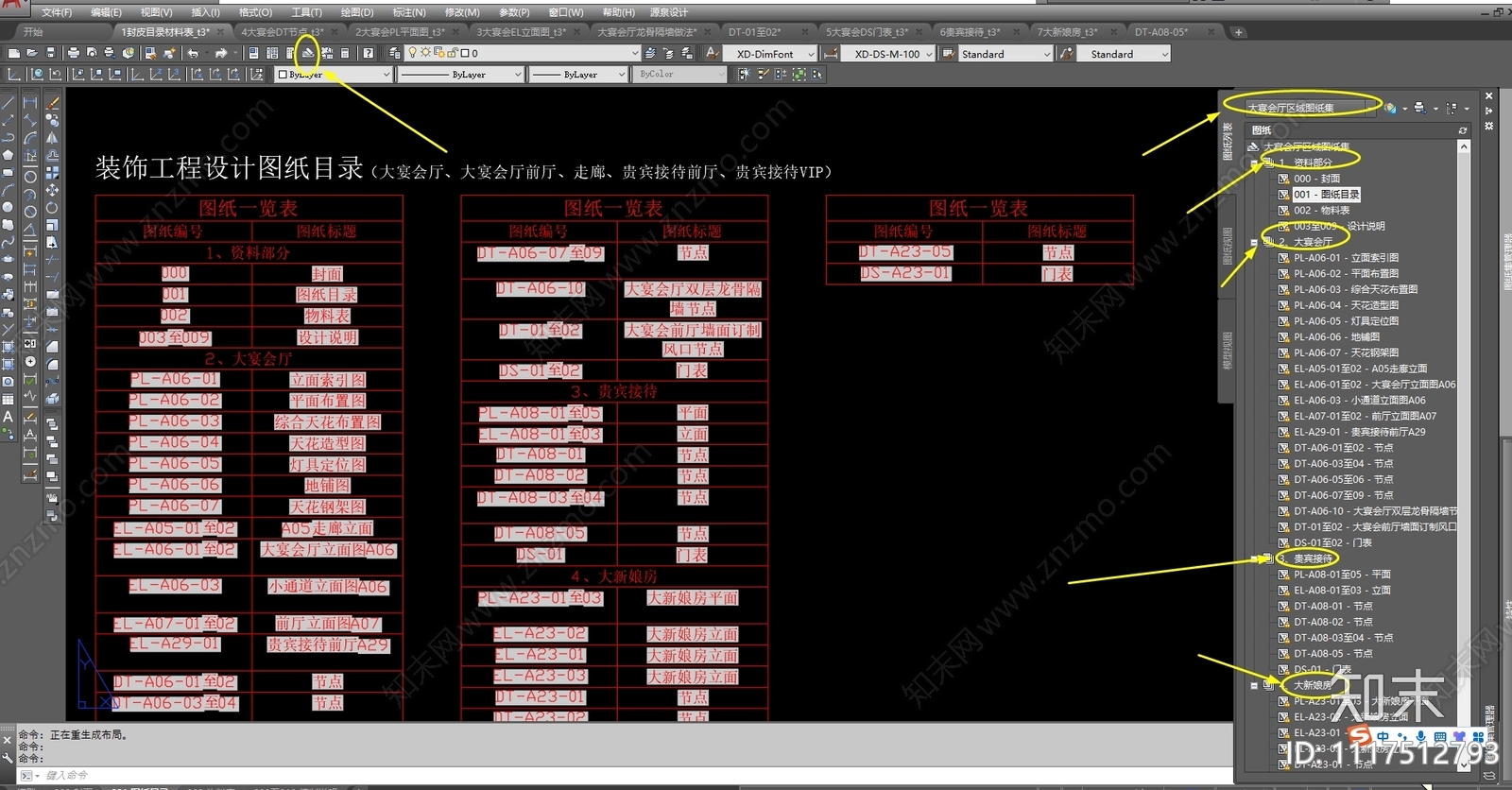Image resolution: width=1512 pixels, height=790 pixels.
Task: Click the sheet list scroll-up arrow
Action: [x=1464, y=146]
